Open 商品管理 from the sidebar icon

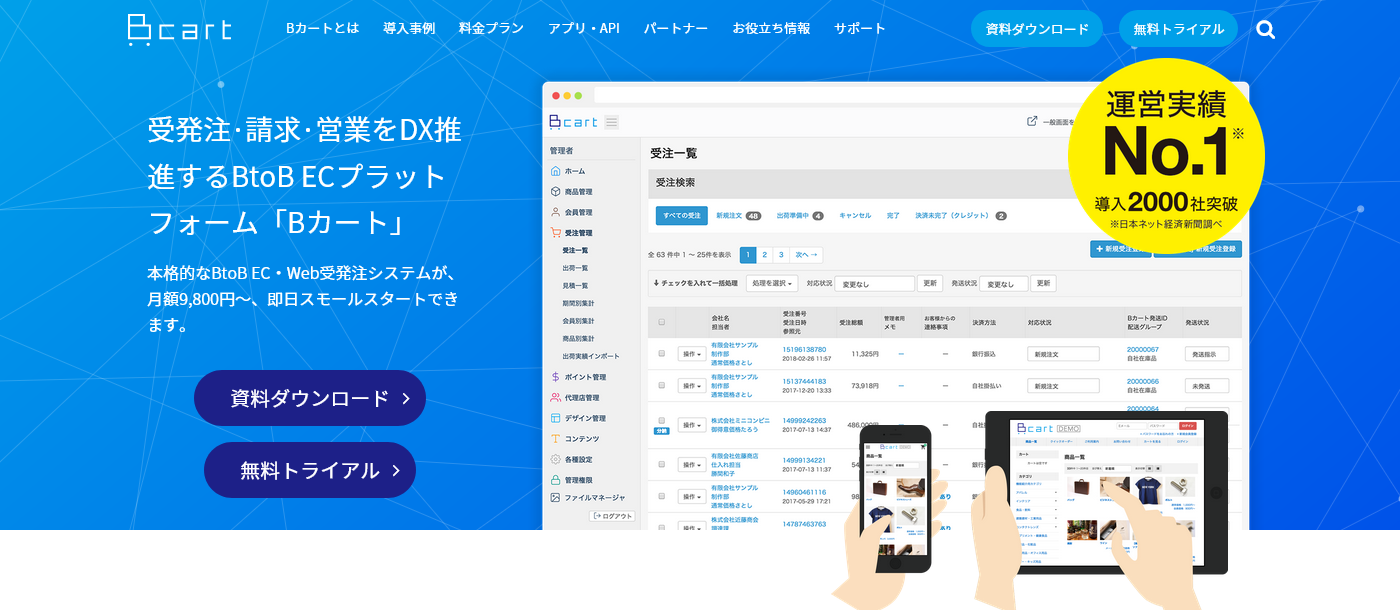point(555,192)
